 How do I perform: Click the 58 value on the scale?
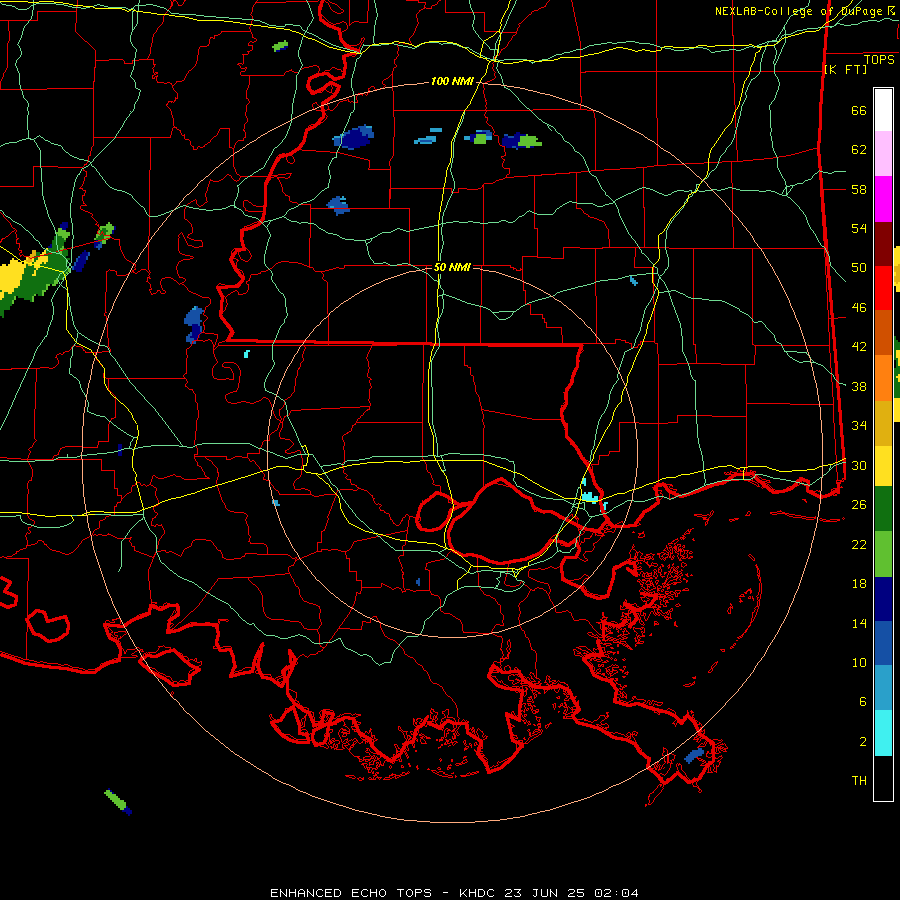[859, 189]
